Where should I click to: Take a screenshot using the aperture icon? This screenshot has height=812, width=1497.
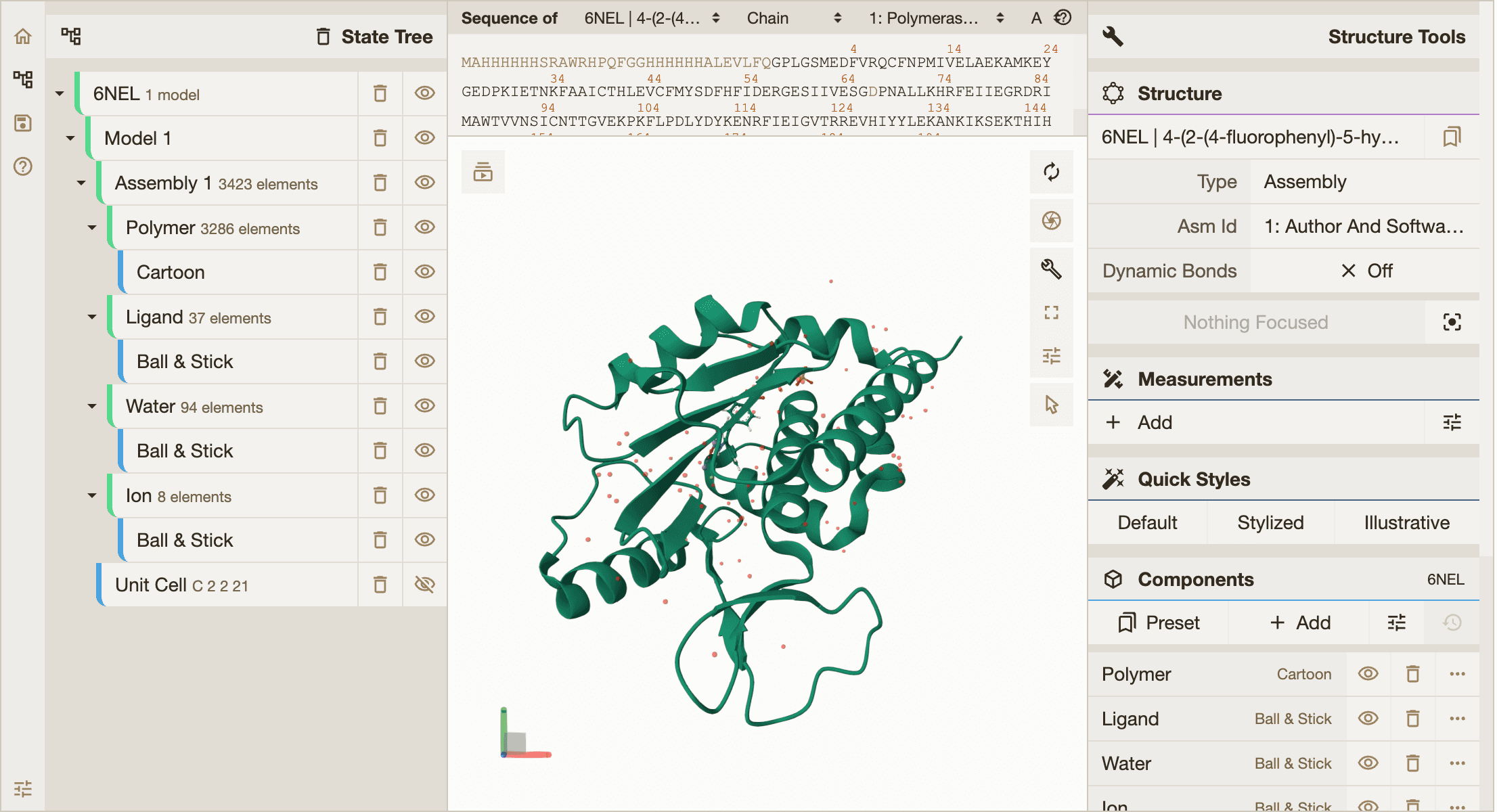[1051, 221]
